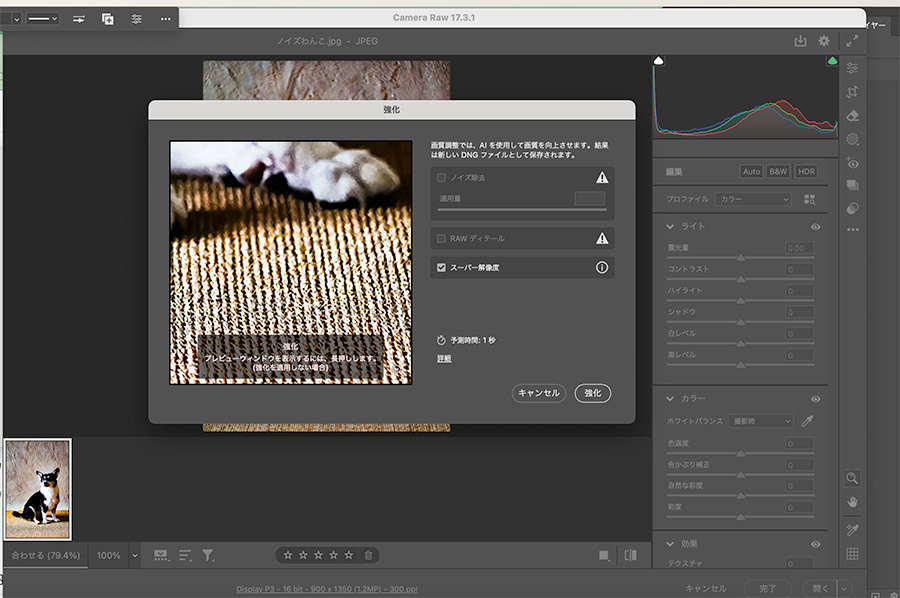Pick the white balance eyedropper
The width and height of the screenshot is (900, 598).
[x=808, y=421]
